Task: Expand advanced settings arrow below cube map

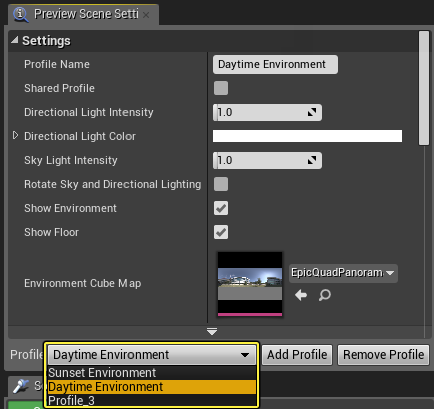Action: pyautogui.click(x=212, y=331)
